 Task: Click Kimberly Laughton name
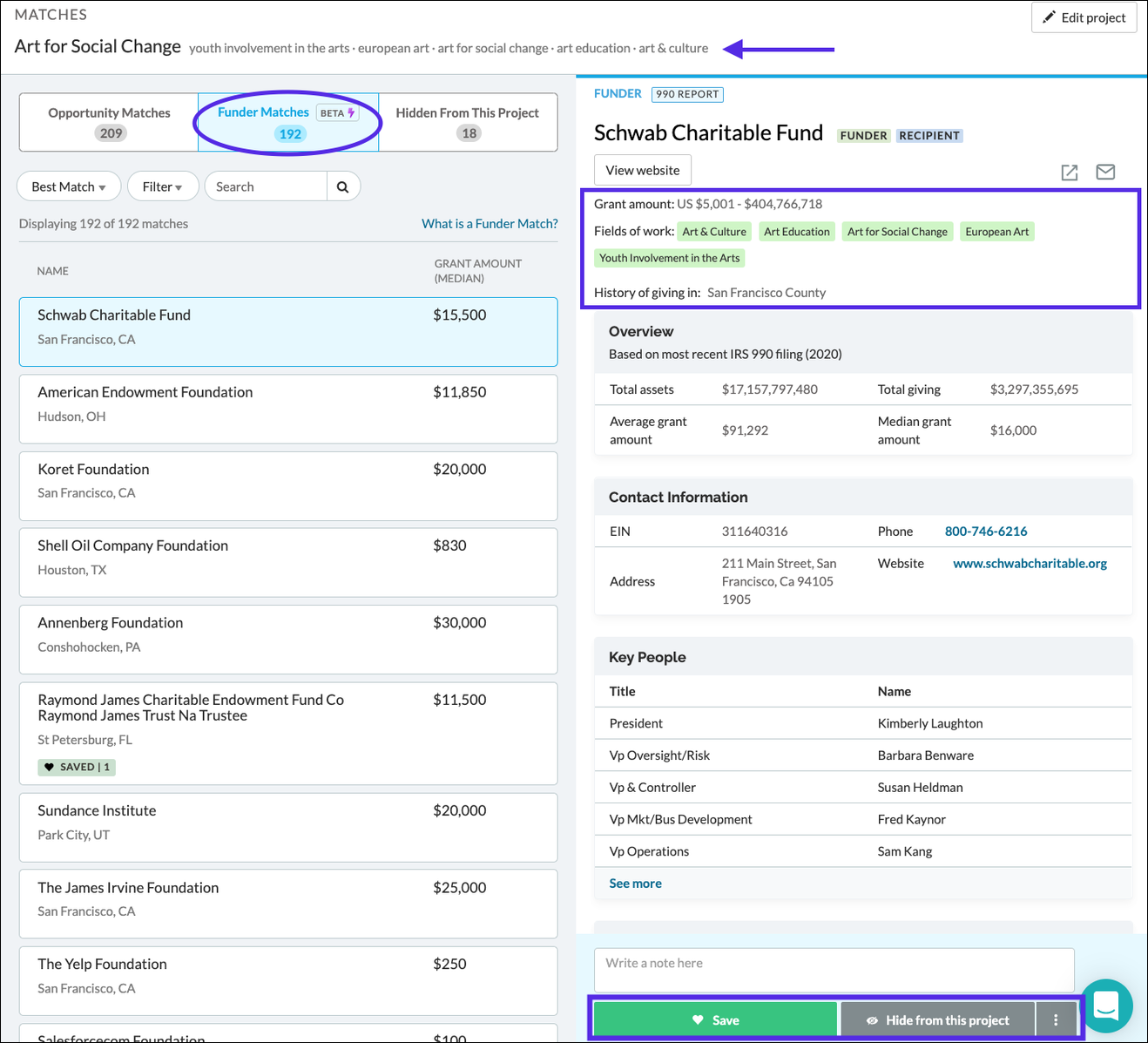[930, 723]
